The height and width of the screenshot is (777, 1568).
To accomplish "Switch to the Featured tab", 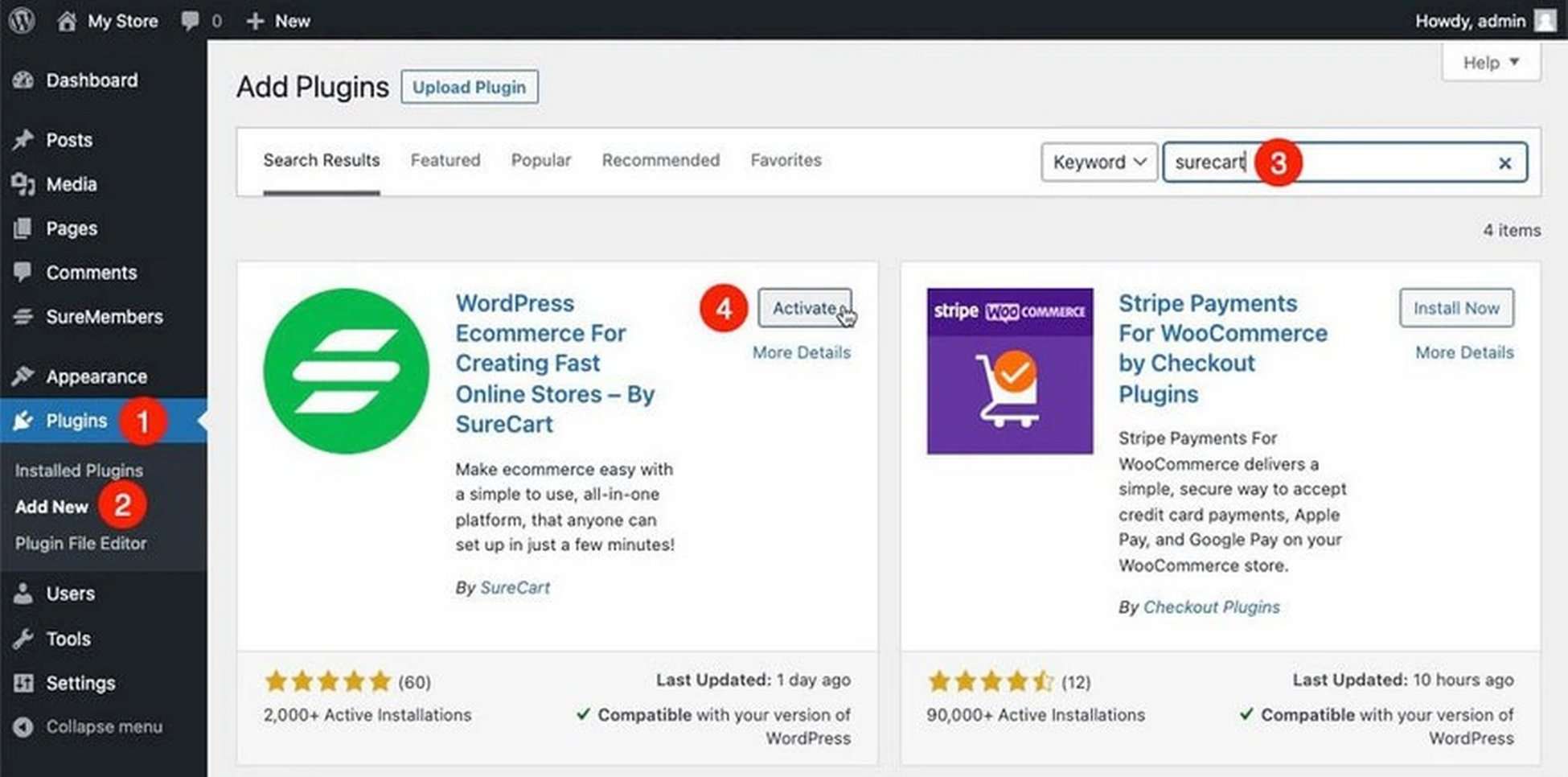I will (x=445, y=160).
